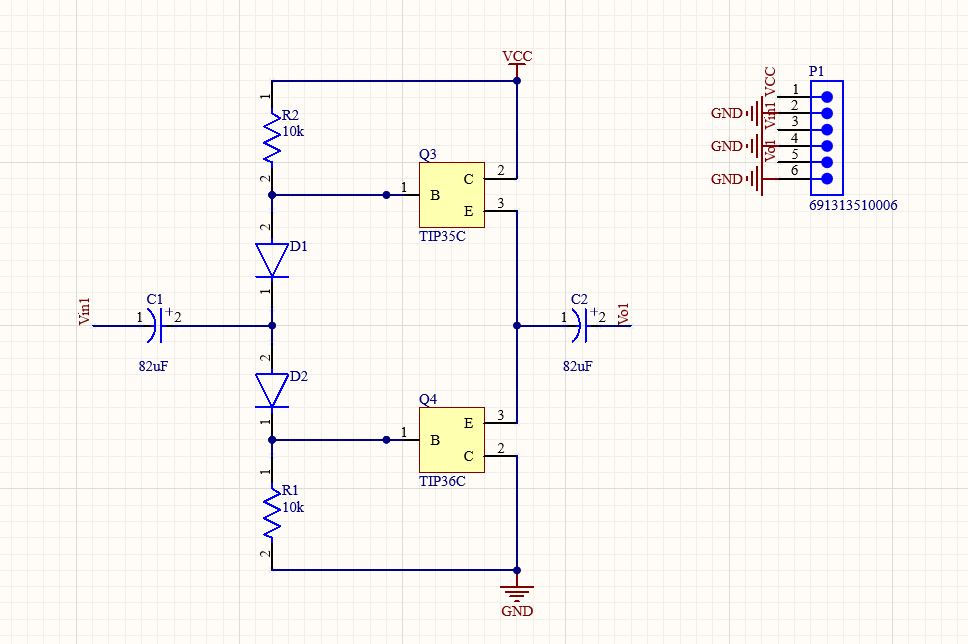This screenshot has width=968, height=644.
Task: Select the C1 capacitor symbol
Action: (x=154, y=325)
